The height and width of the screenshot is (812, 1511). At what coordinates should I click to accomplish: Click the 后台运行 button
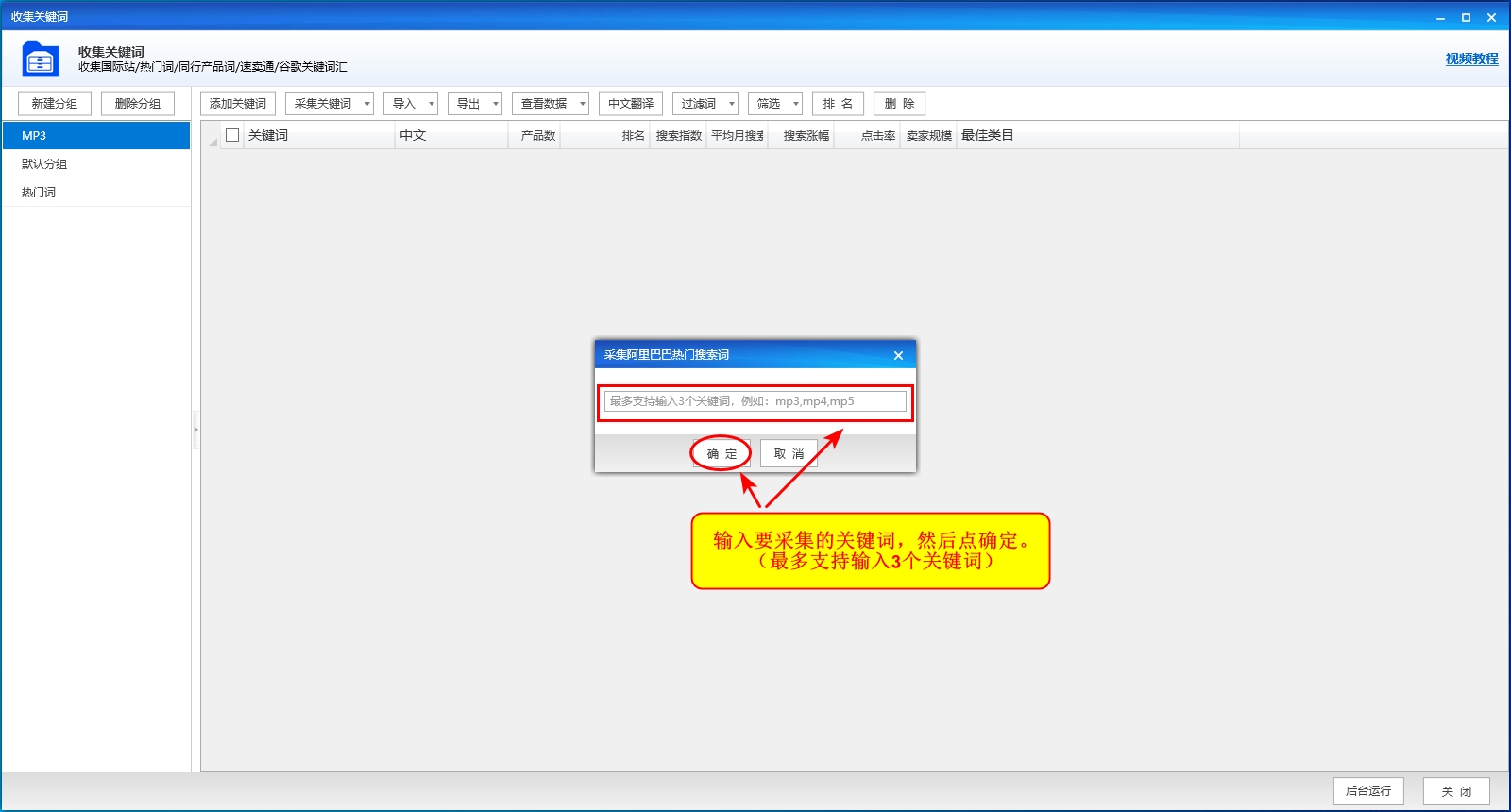pos(1368,791)
